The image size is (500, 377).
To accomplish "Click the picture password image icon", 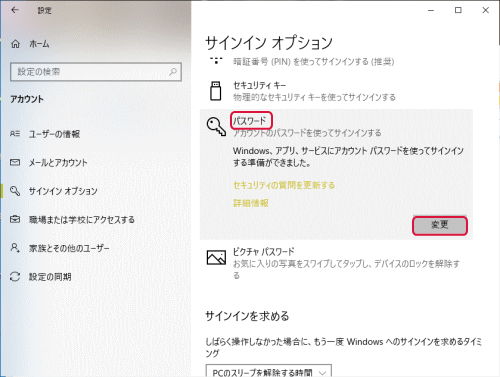I will pos(216,257).
